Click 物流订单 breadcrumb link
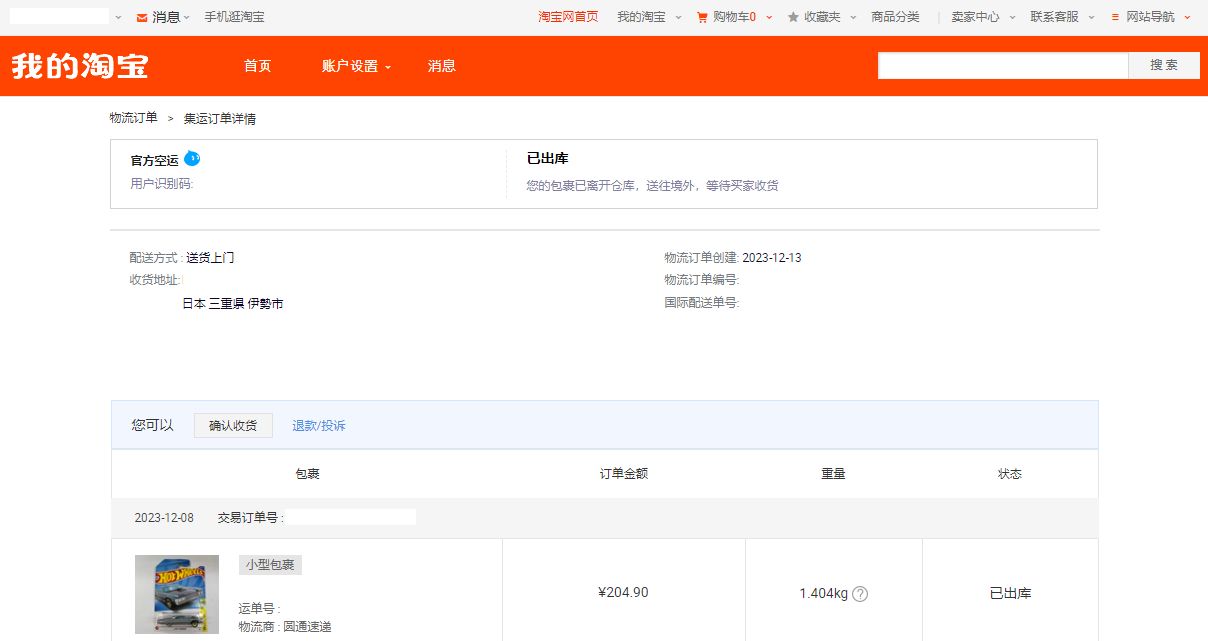The image size is (1208, 641). pyautogui.click(x=134, y=118)
